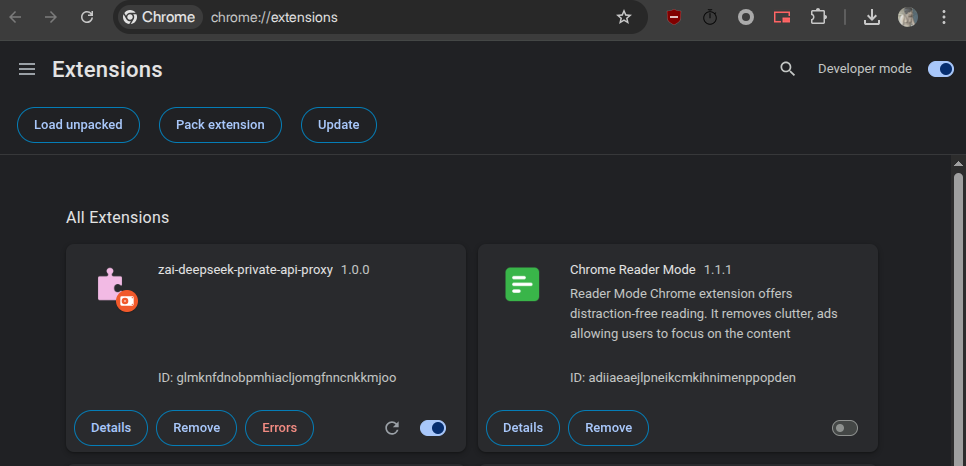Click the Chrome site info chip
966x466 pixels.
160,17
